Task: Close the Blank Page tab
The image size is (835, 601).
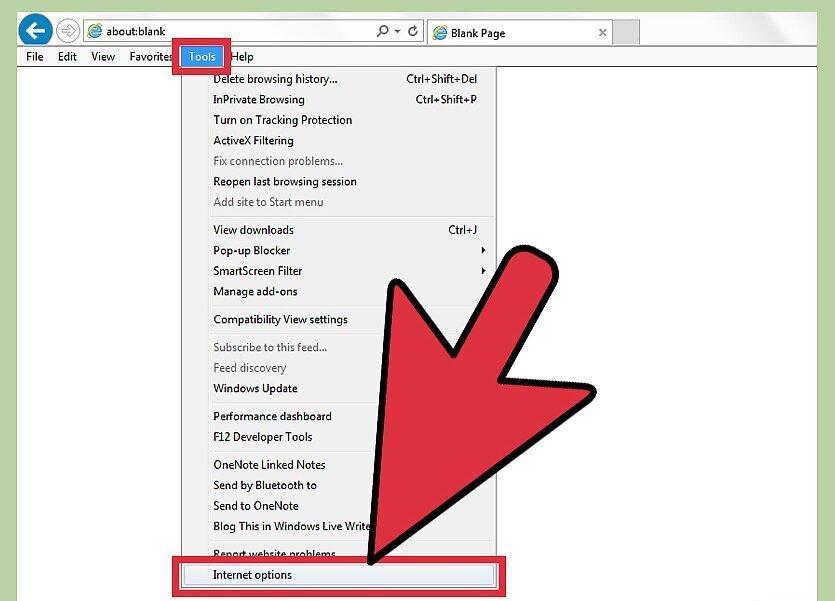Action: pos(602,32)
